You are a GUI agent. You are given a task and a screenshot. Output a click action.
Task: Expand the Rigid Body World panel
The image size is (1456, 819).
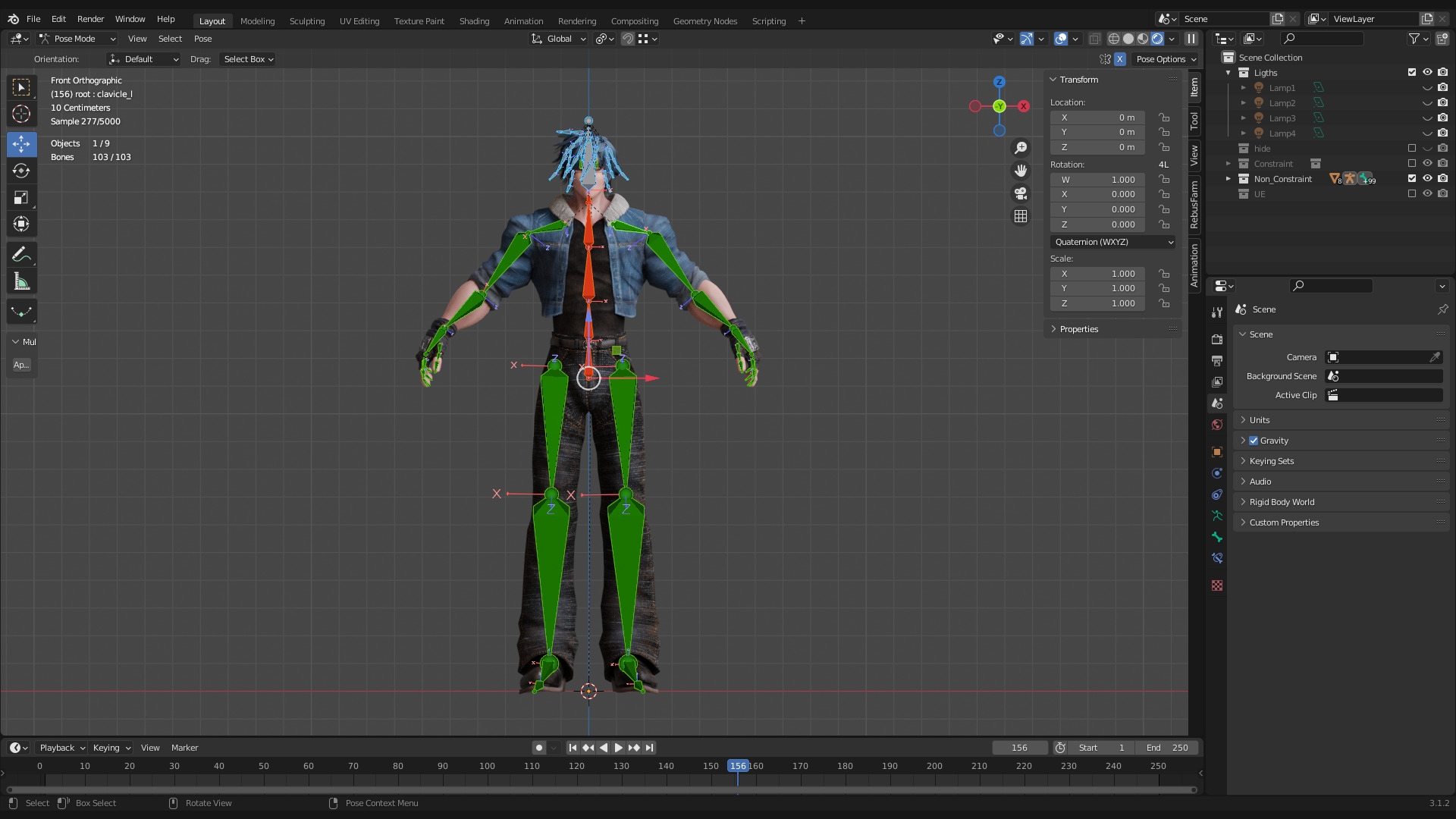[x=1282, y=502]
